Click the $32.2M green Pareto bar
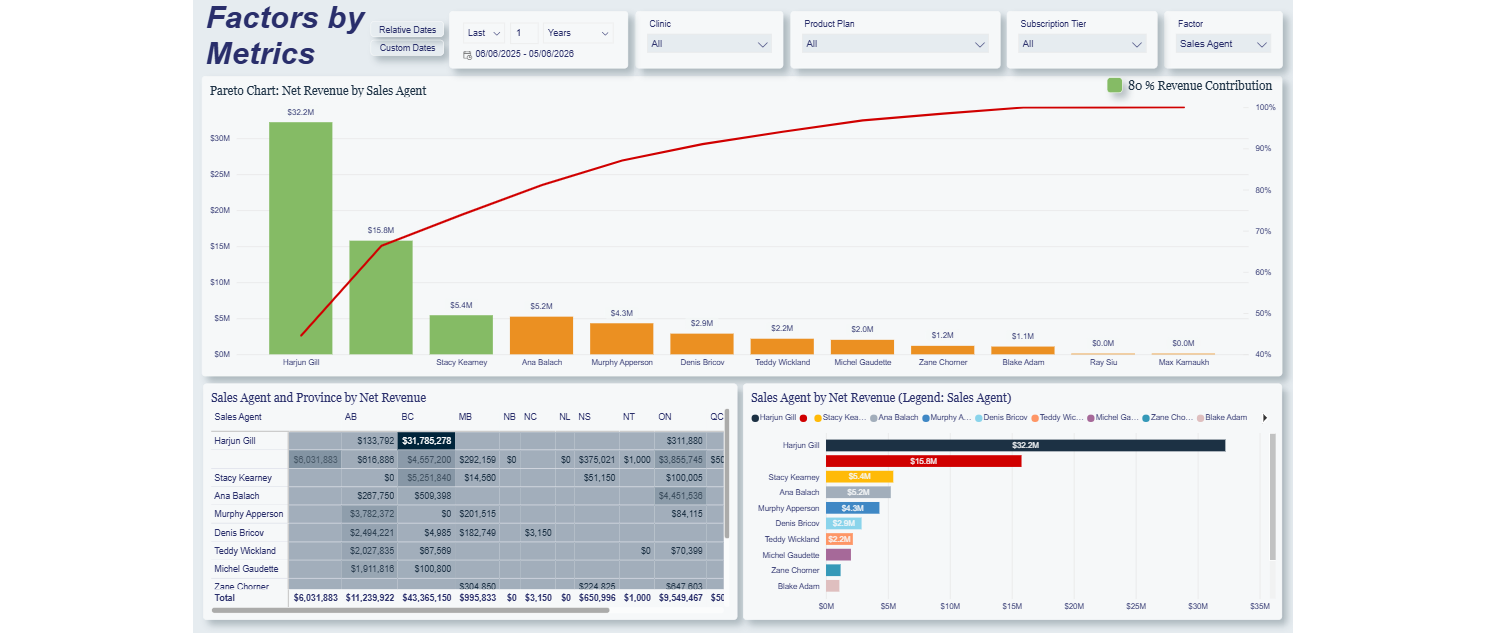This screenshot has width=1487, height=633. (x=300, y=238)
